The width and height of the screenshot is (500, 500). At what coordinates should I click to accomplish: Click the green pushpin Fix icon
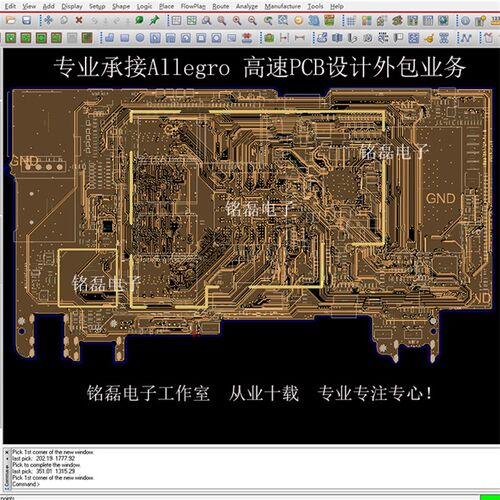[x=154, y=21]
